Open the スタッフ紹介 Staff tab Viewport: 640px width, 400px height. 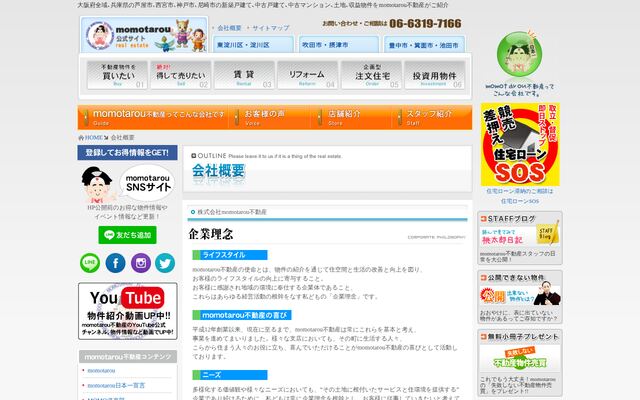tap(432, 117)
